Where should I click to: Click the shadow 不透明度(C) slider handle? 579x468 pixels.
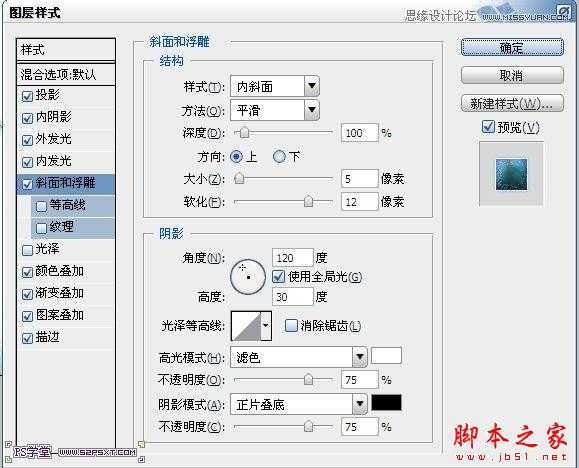tap(308, 427)
